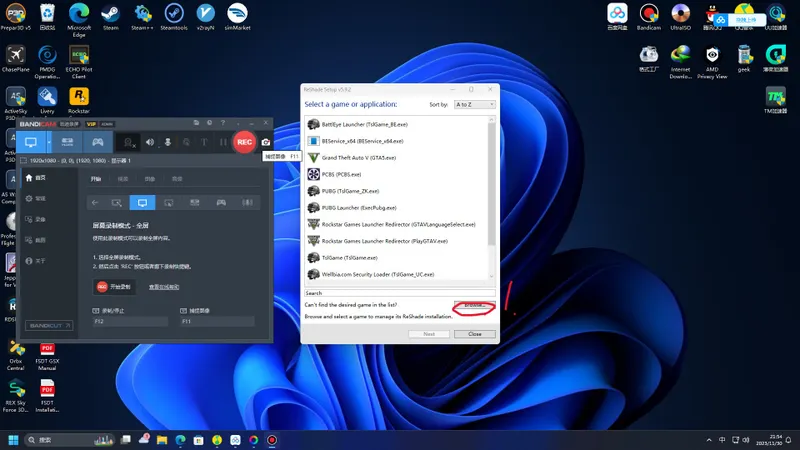Toggle the webcam overlay icon in Bandicam
The image size is (800, 450).
tap(128, 142)
